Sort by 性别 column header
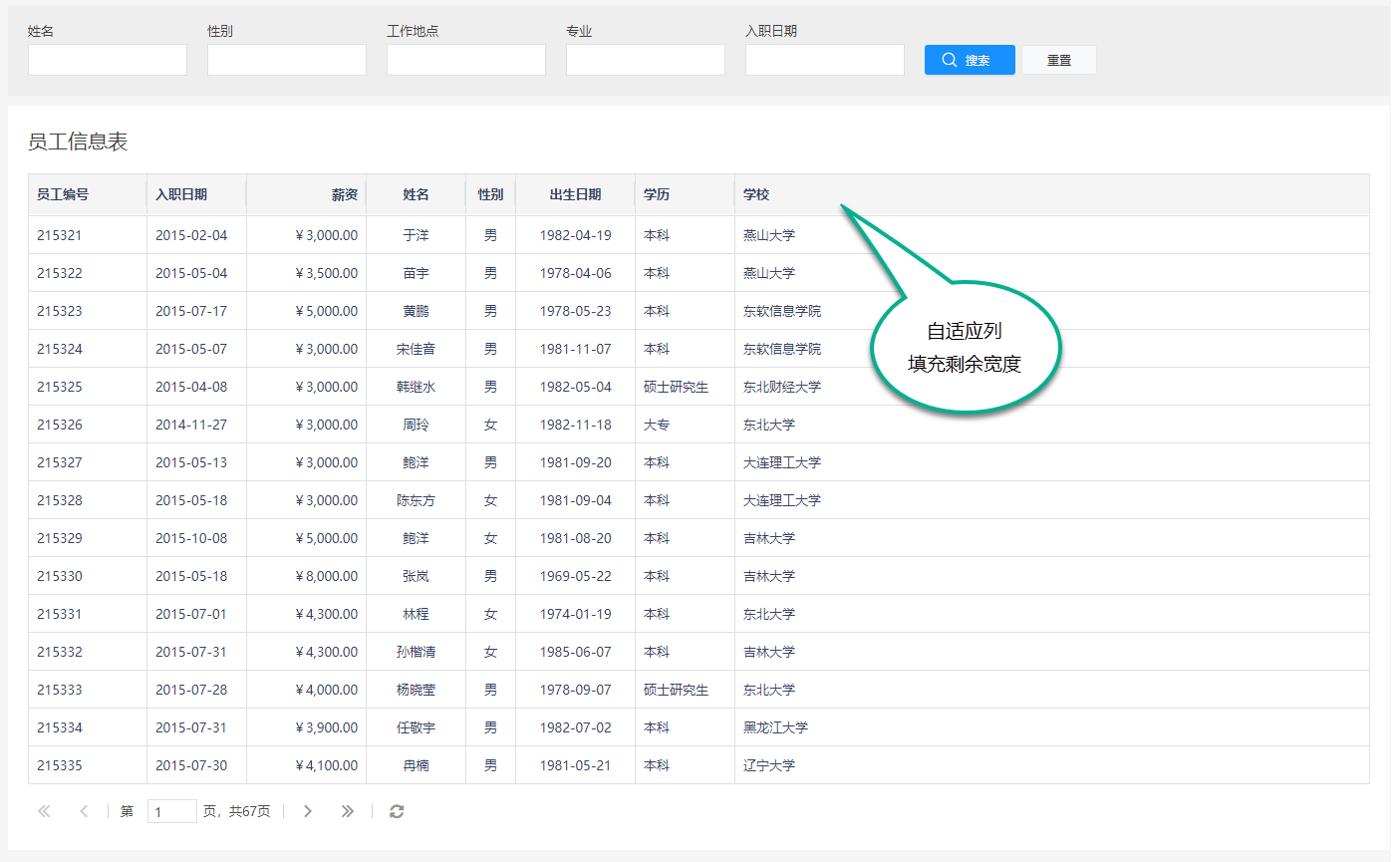 490,194
